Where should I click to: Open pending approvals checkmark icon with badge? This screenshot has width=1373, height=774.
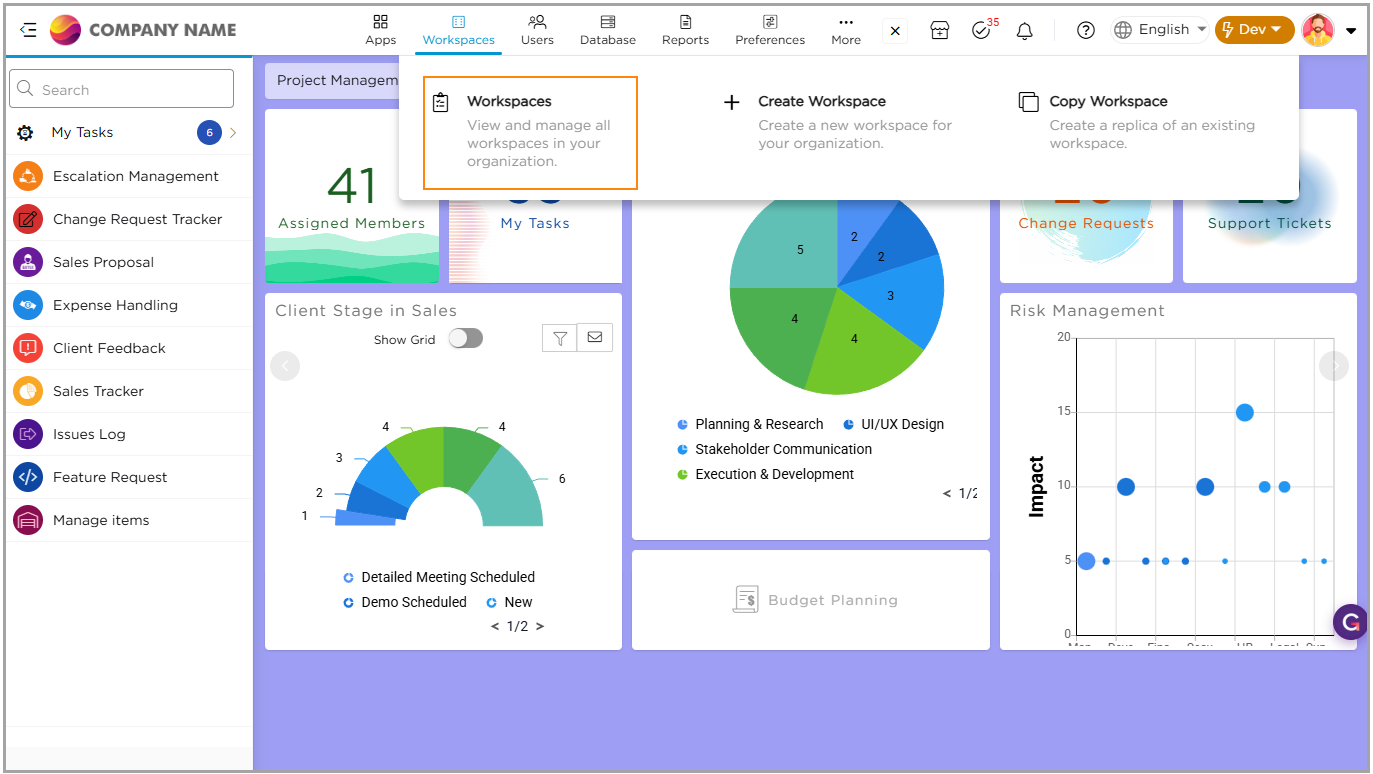tap(981, 31)
